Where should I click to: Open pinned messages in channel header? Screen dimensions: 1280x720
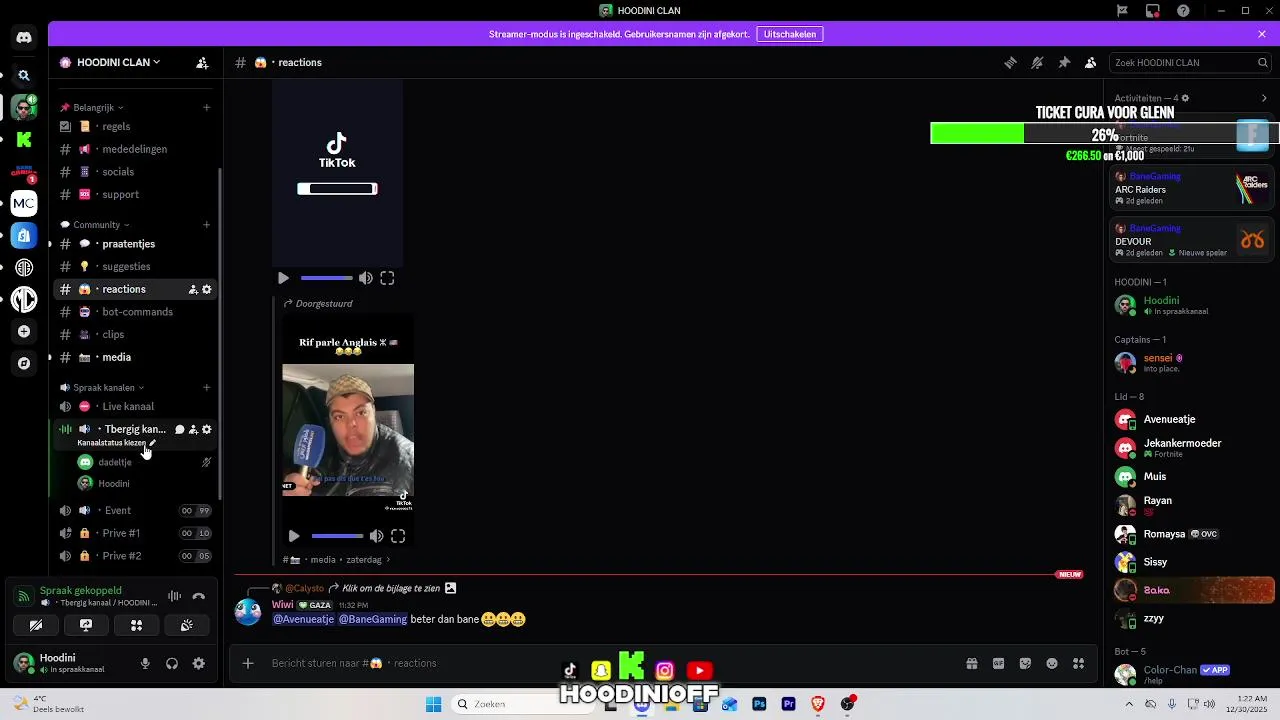[x=1064, y=62]
